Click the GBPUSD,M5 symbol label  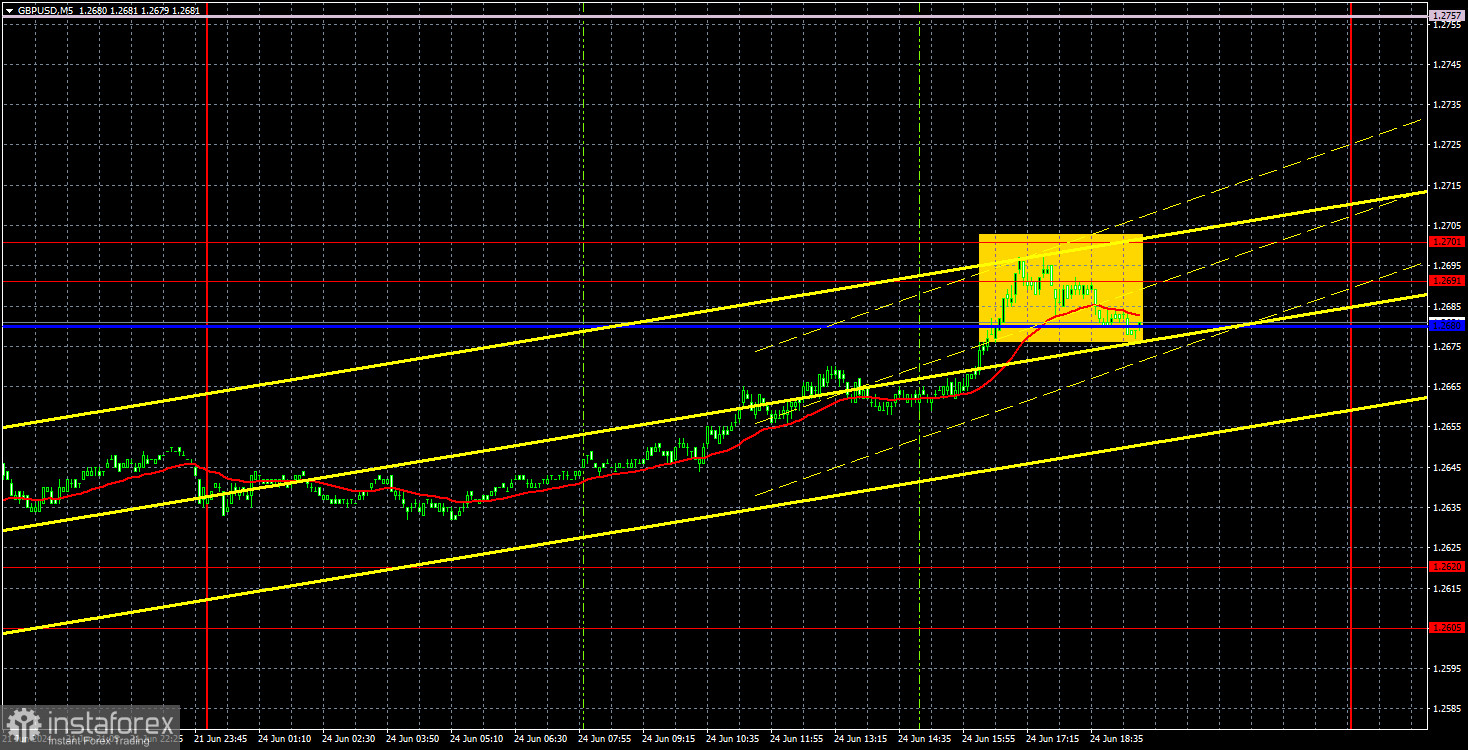[x=44, y=10]
